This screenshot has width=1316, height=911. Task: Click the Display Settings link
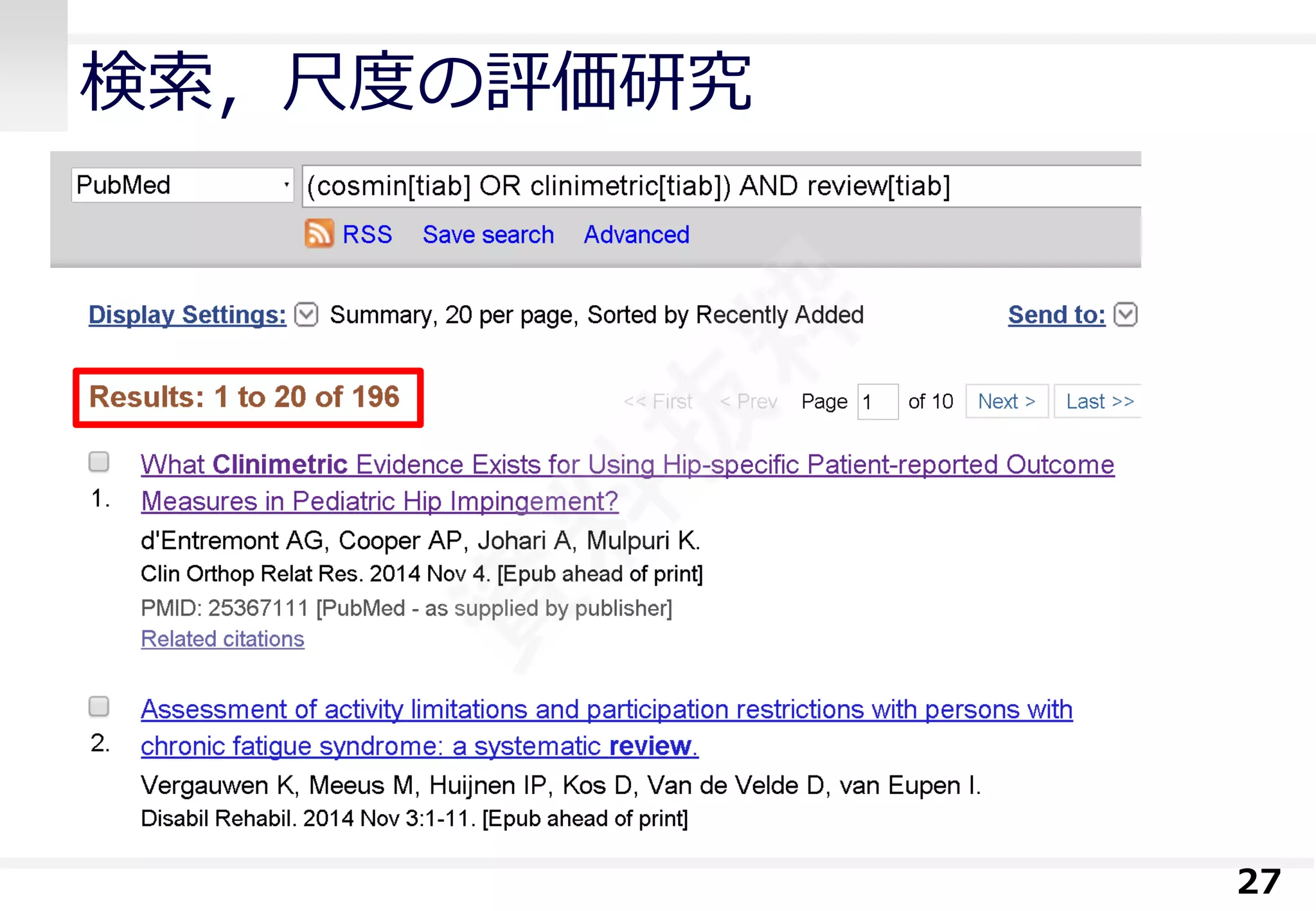point(187,315)
